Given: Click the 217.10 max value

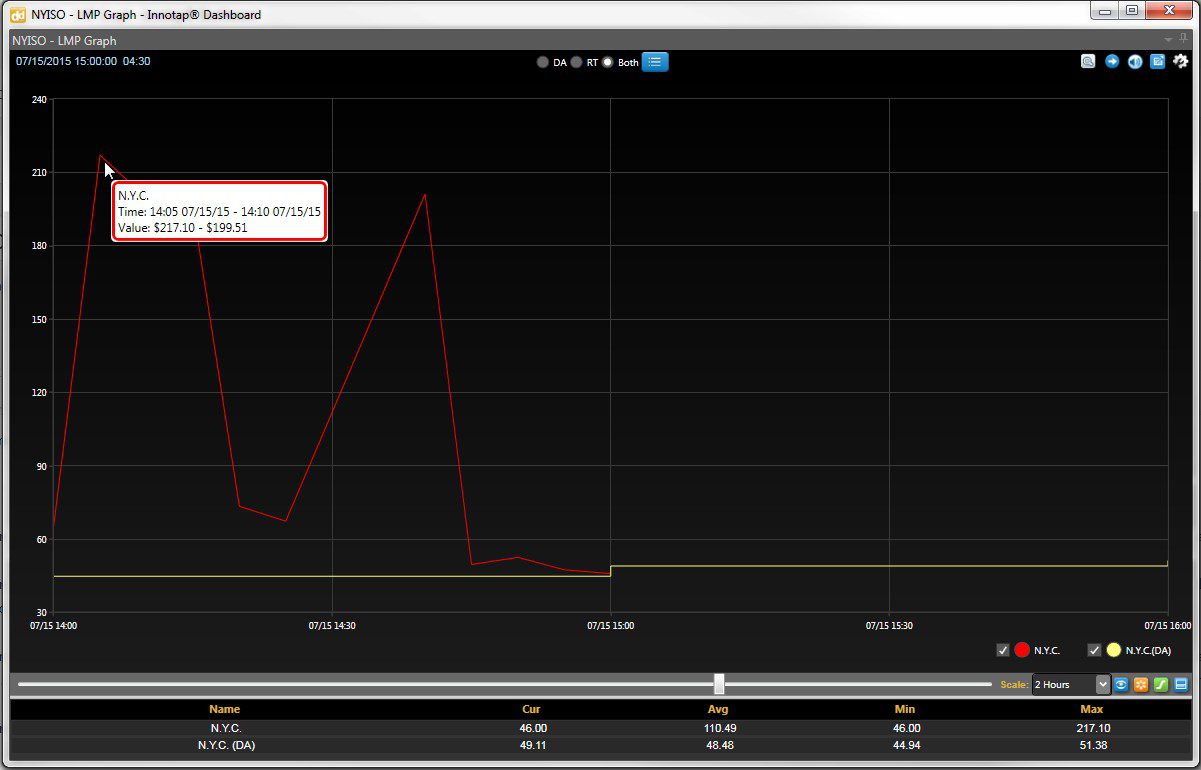Looking at the screenshot, I should (1092, 728).
